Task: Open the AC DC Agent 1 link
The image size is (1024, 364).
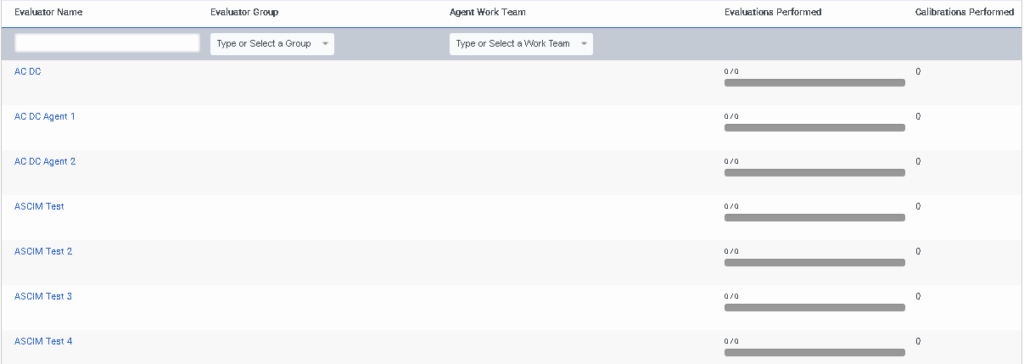Action: [44, 116]
